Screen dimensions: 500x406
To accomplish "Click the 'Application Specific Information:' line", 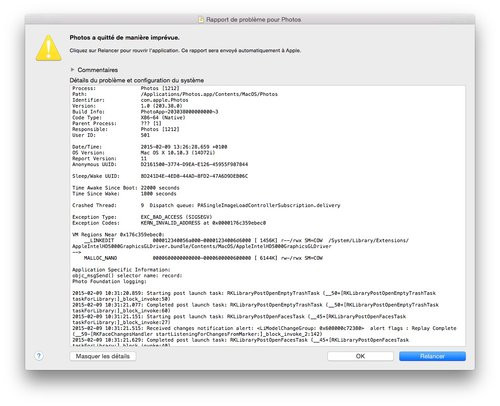I will (121, 270).
